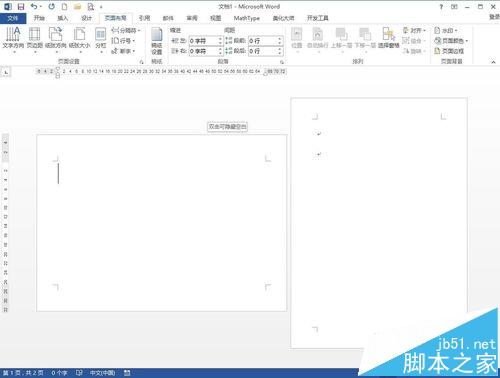This screenshot has height=378, width=500.
Task: Open the Undo history dropdown arrow
Action: coord(41,7)
